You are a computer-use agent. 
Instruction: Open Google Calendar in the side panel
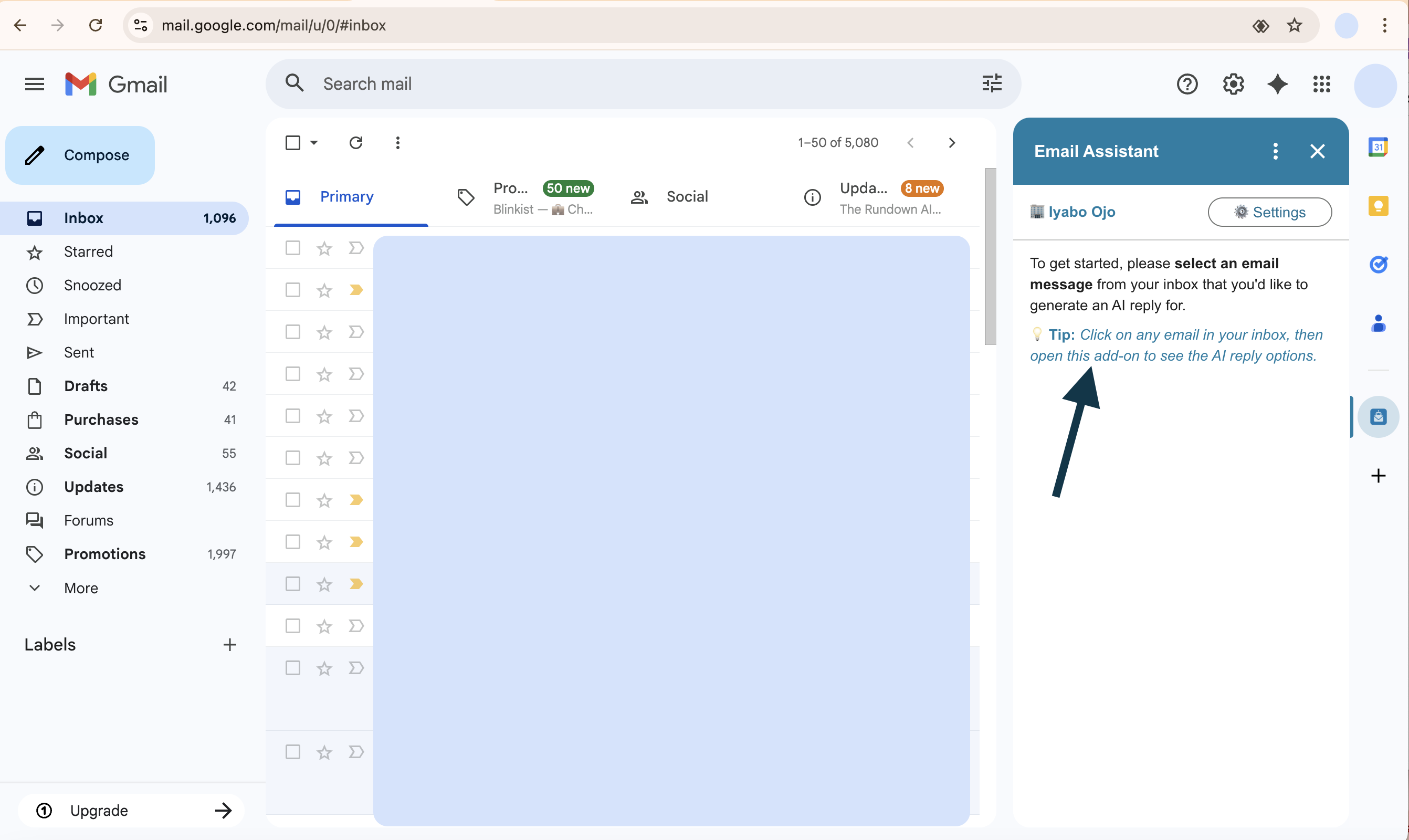click(x=1379, y=146)
